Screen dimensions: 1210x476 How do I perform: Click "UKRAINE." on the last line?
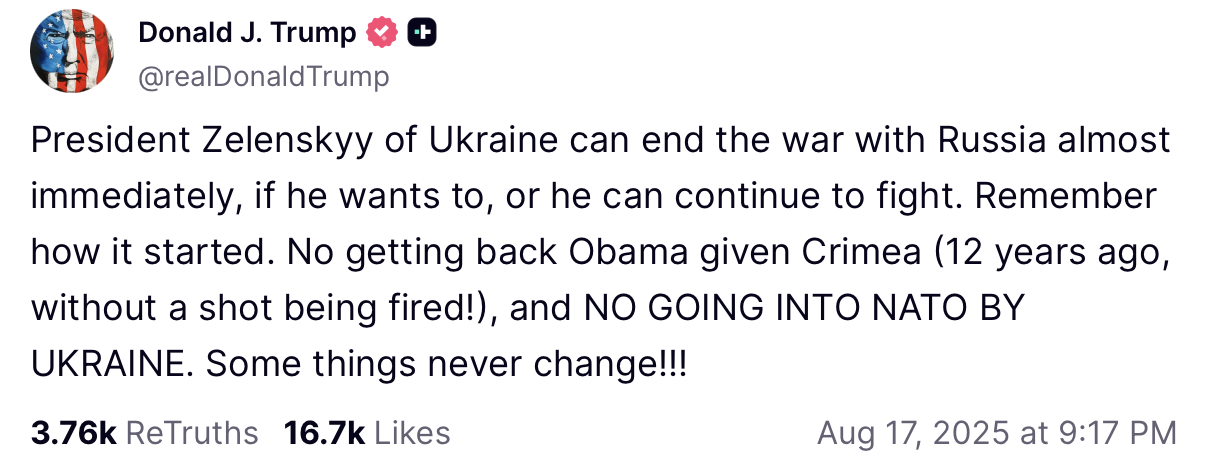pyautogui.click(x=113, y=364)
